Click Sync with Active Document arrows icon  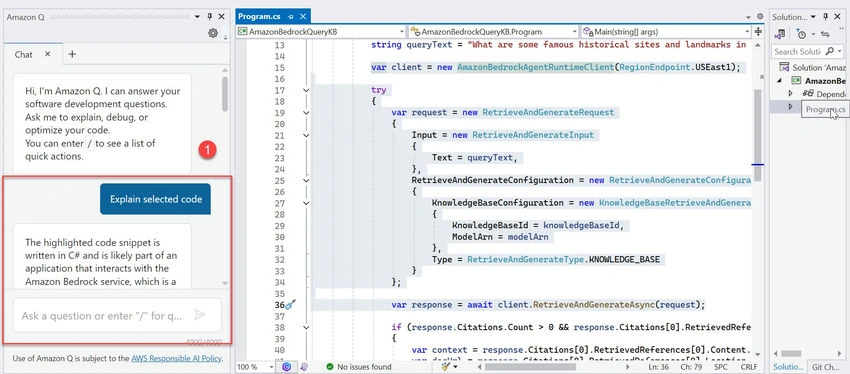pos(825,34)
